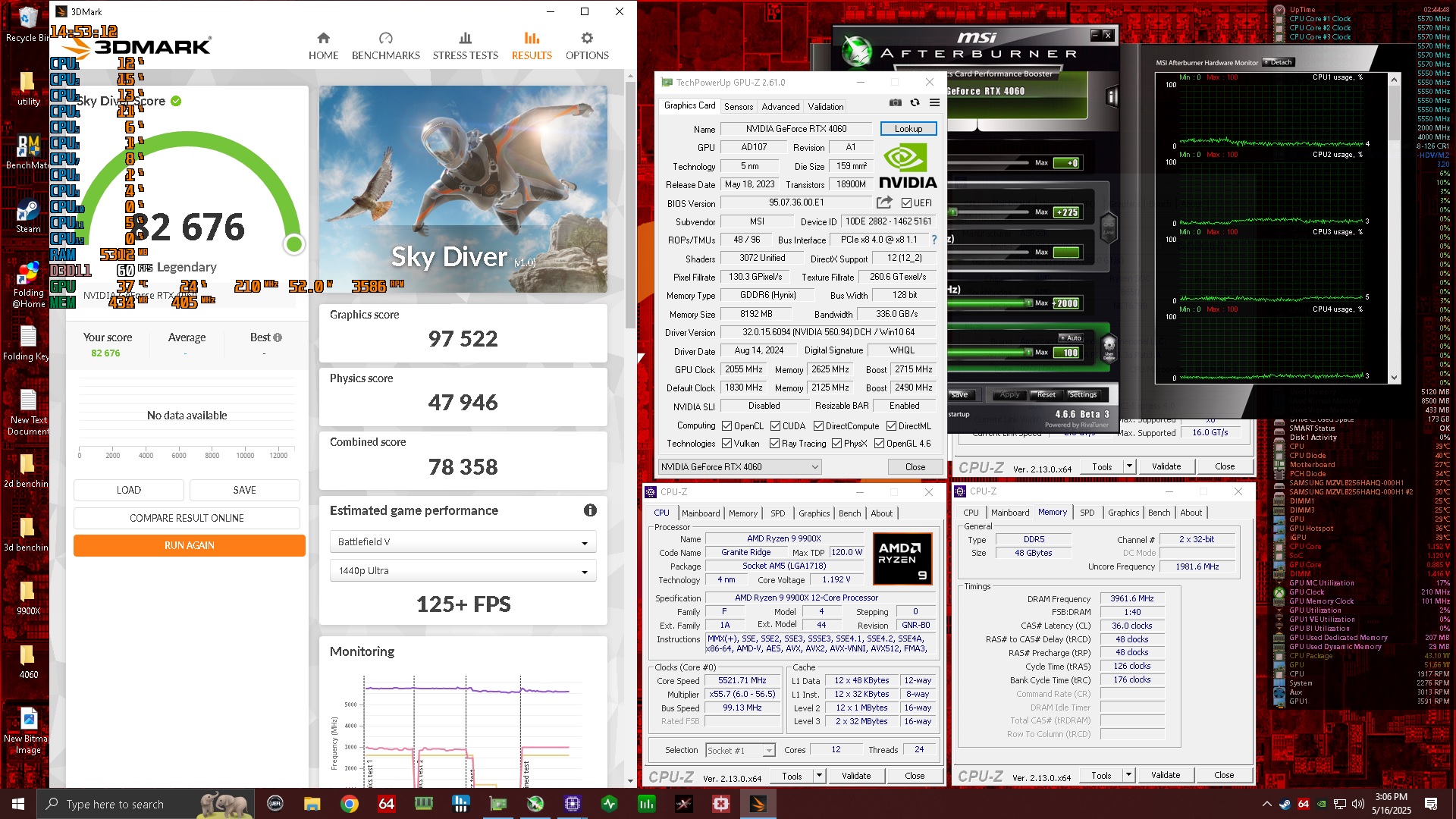Open the Battlefield V game dropdown
Image resolution: width=1456 pixels, height=819 pixels.
coord(463,542)
